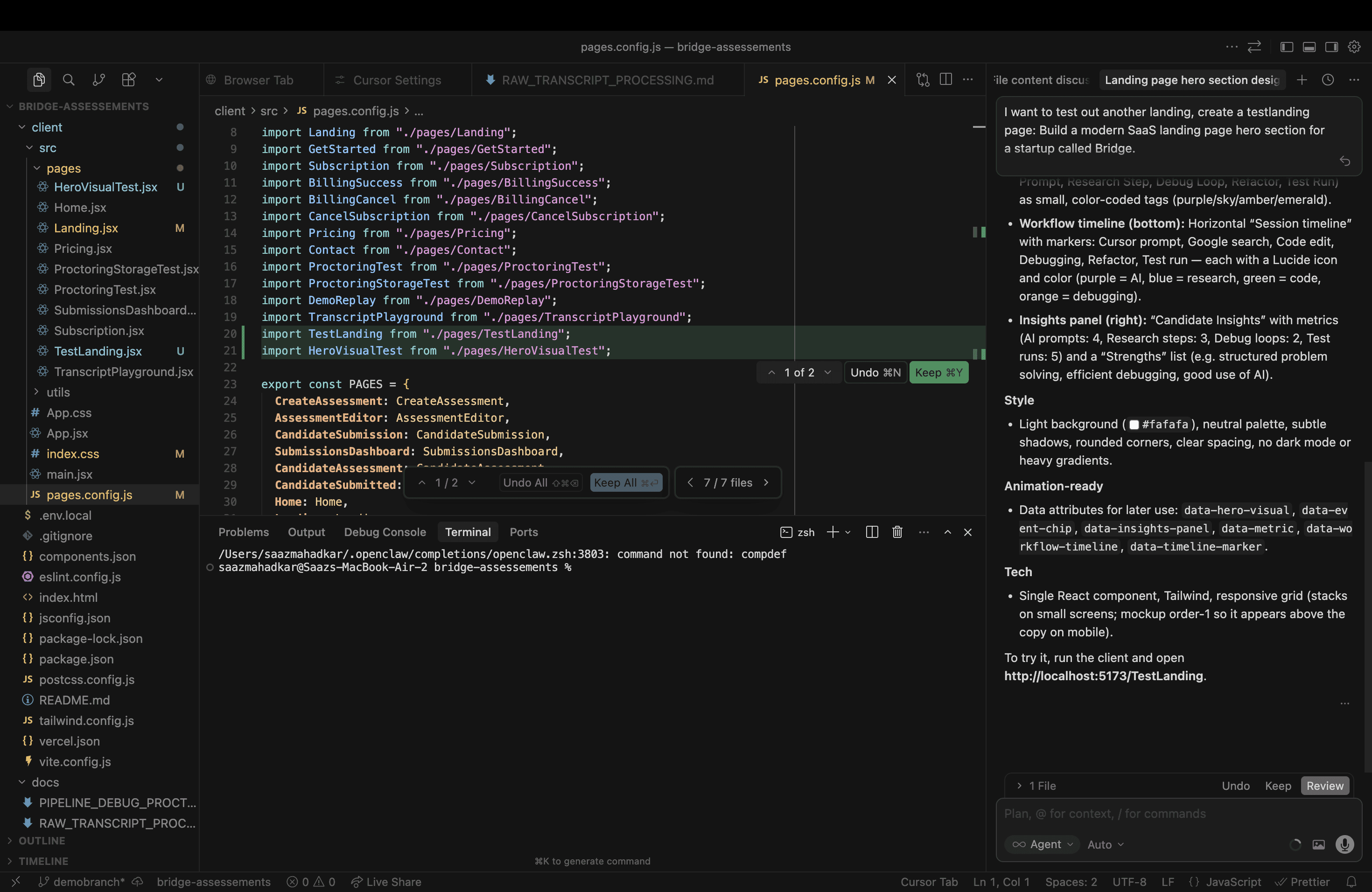Image resolution: width=1372 pixels, height=892 pixels.
Task: Start a new chat with plus icon
Action: pos(1302,79)
